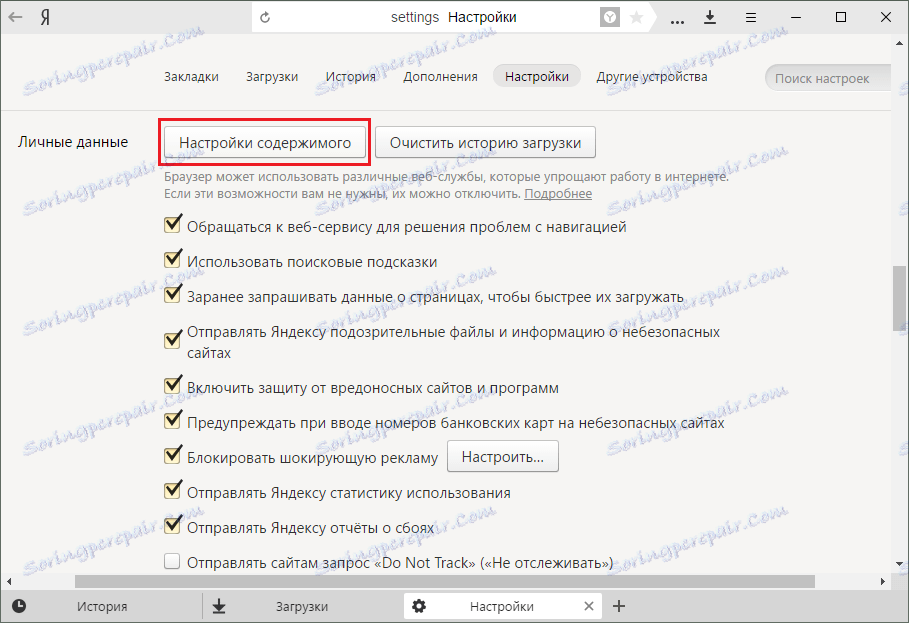Uncheck Использовать поисковые подсказки

[172, 260]
